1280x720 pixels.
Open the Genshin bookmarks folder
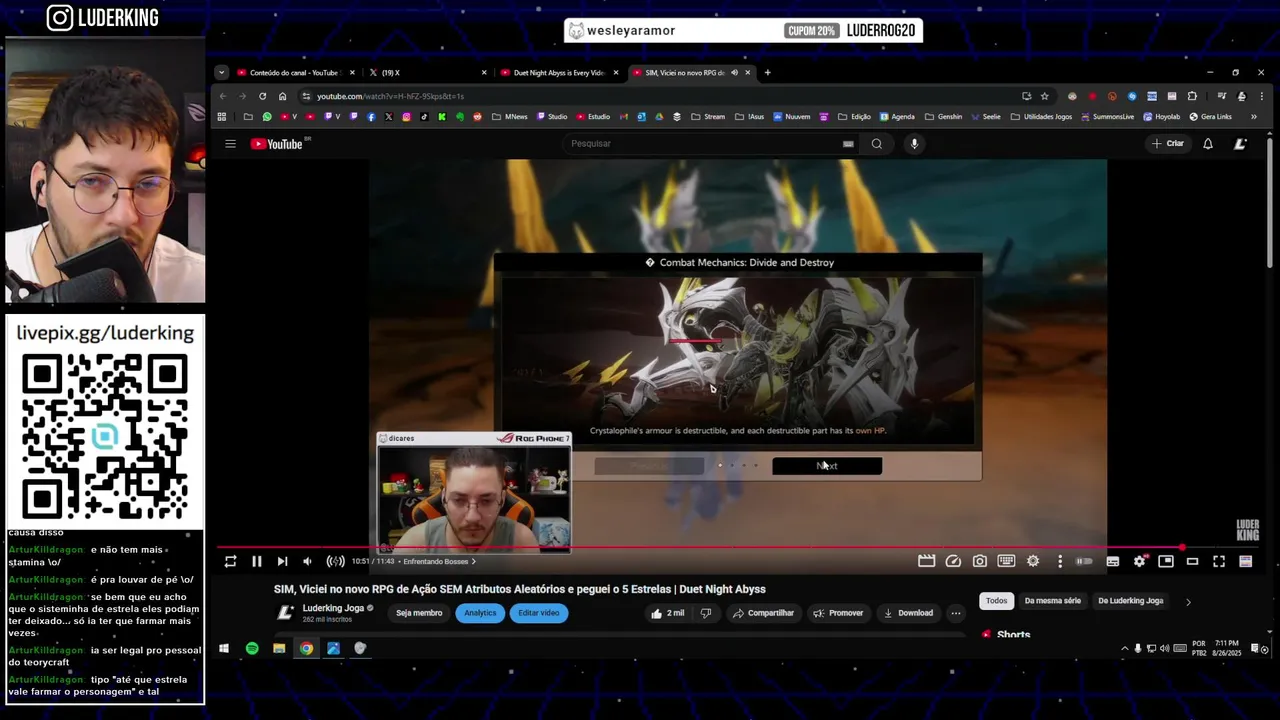coord(943,117)
